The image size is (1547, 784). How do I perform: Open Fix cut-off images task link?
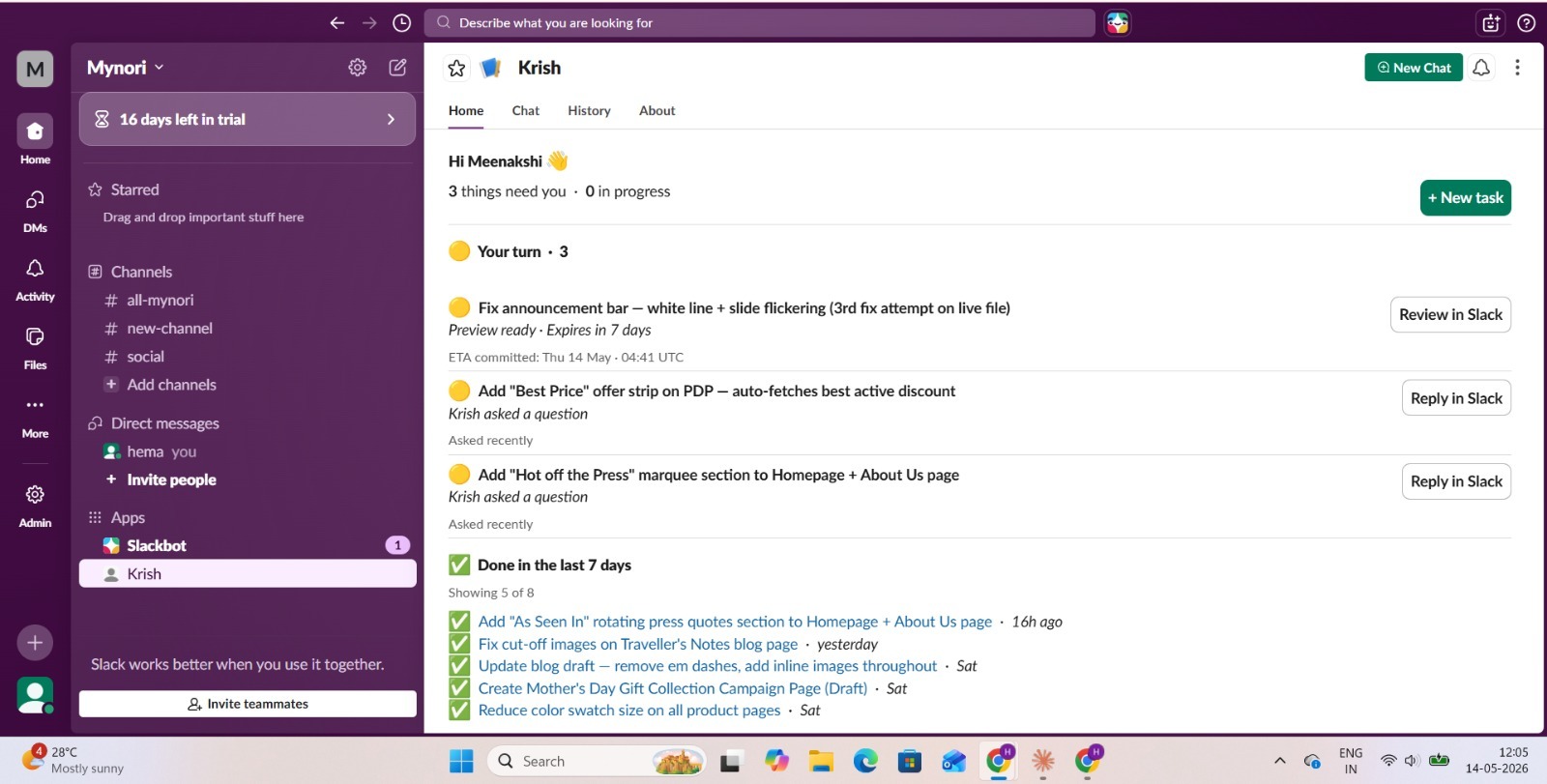pos(638,644)
